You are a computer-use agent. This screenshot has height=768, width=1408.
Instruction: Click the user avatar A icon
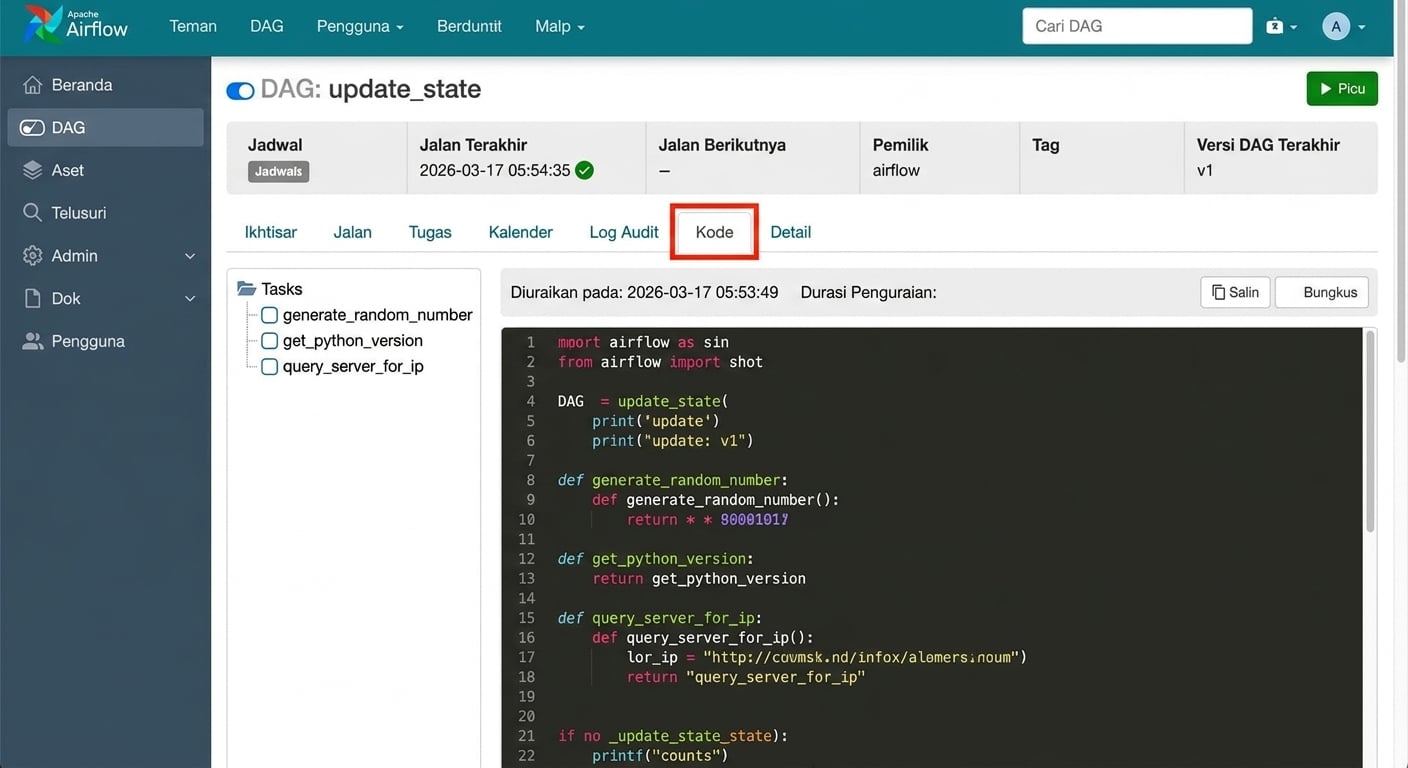point(1336,26)
